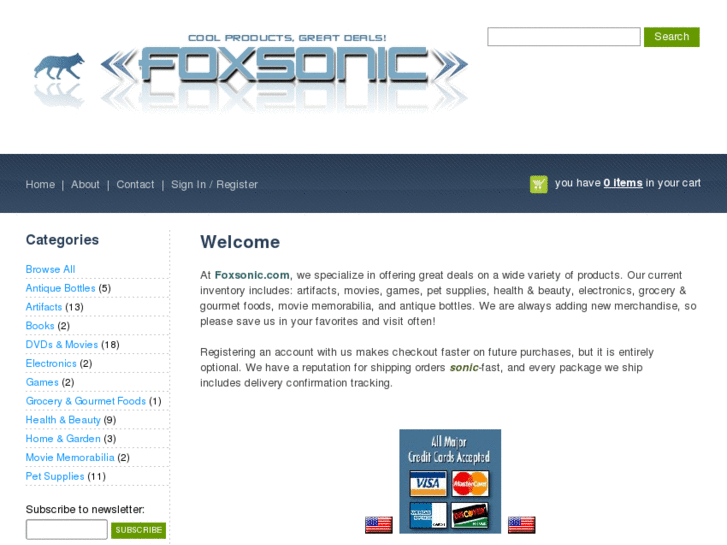Open Sign In / Register
This screenshot has width=727, height=545.
pyautogui.click(x=214, y=185)
